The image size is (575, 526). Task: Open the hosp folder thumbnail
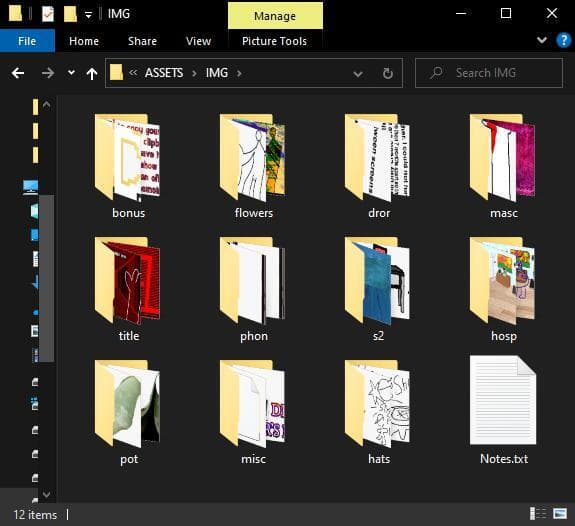502,281
